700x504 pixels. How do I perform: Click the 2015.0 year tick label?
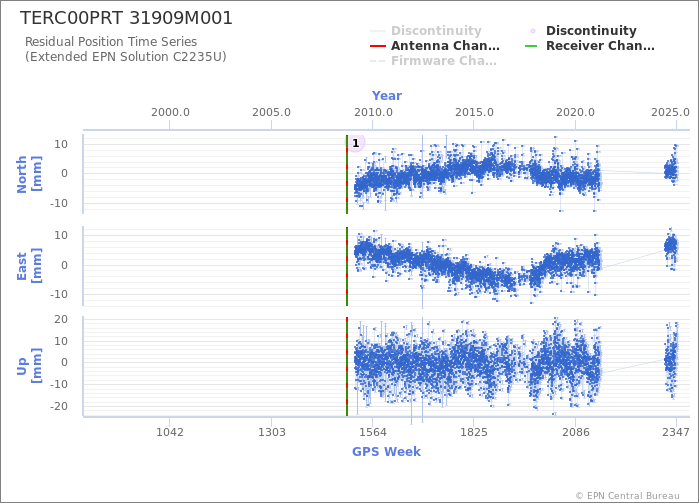[x=474, y=112]
